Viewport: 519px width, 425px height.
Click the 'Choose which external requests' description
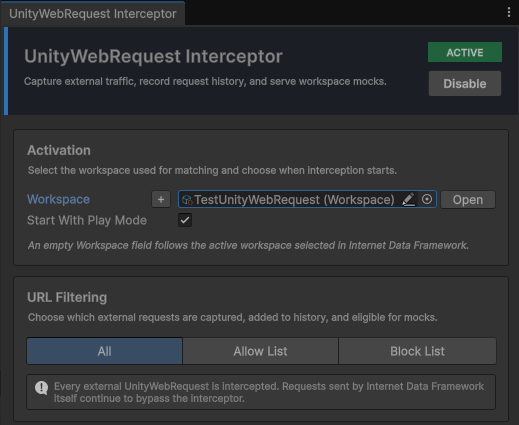click(233, 317)
